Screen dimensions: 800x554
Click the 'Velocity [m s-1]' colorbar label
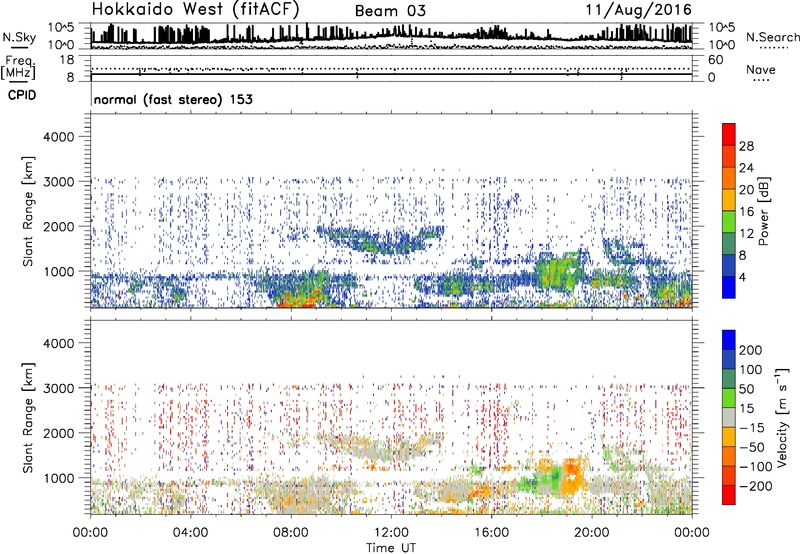coord(782,417)
